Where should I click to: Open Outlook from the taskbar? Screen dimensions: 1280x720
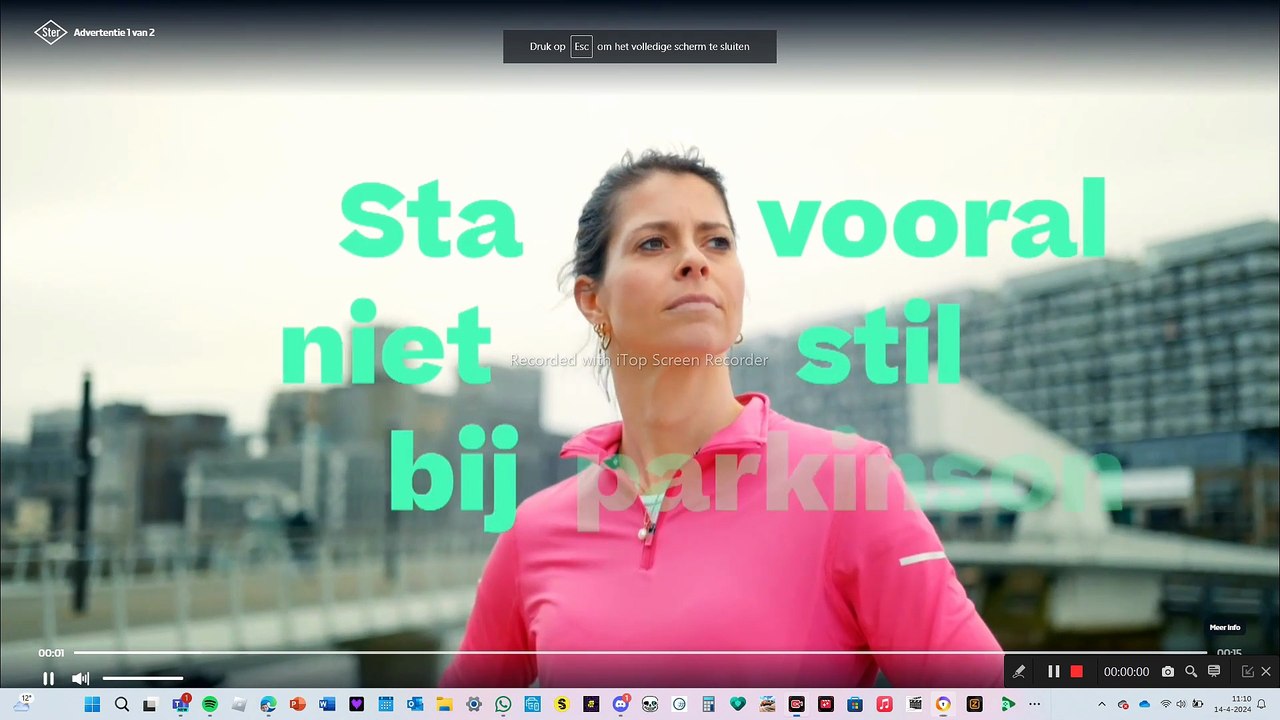(x=415, y=704)
